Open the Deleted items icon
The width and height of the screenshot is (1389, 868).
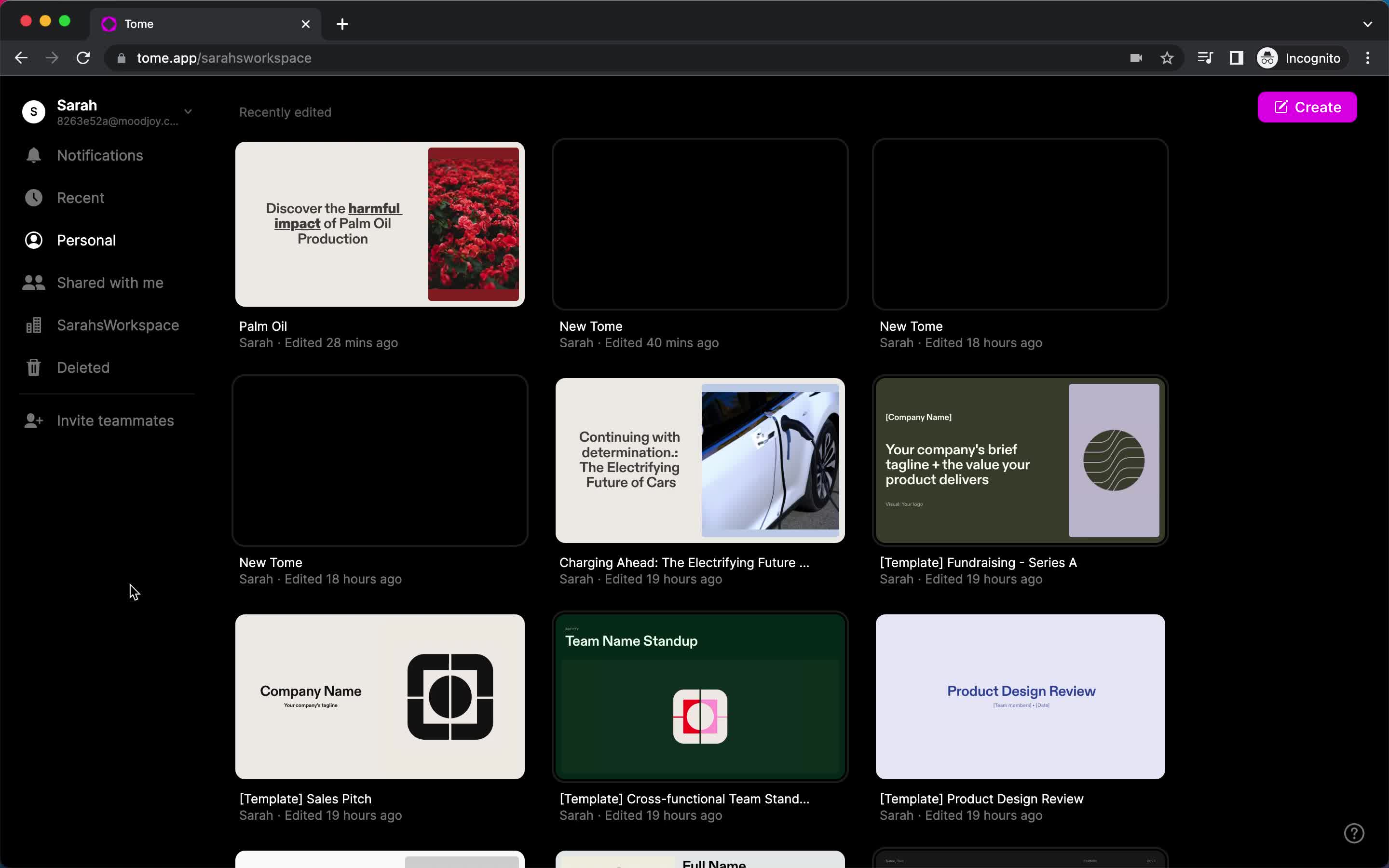point(33,367)
